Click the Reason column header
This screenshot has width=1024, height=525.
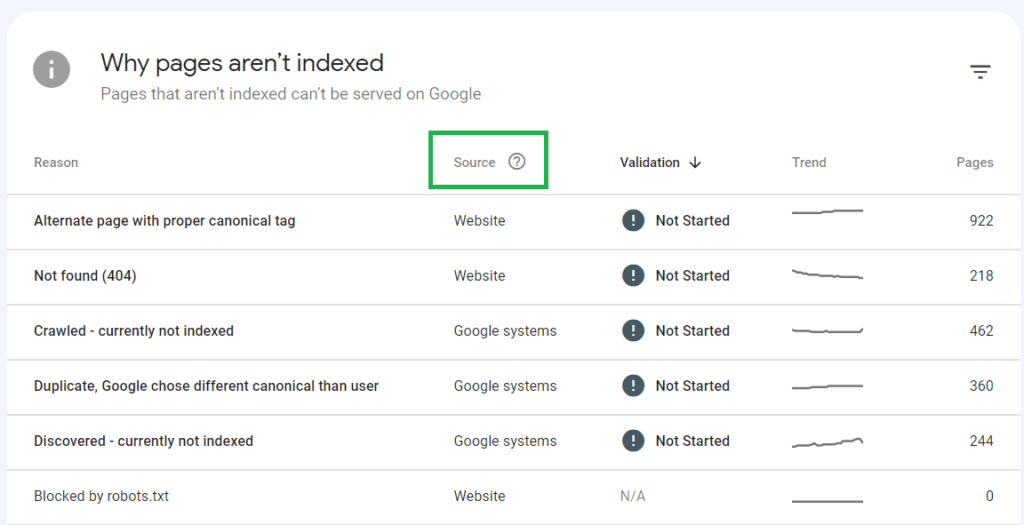click(56, 163)
